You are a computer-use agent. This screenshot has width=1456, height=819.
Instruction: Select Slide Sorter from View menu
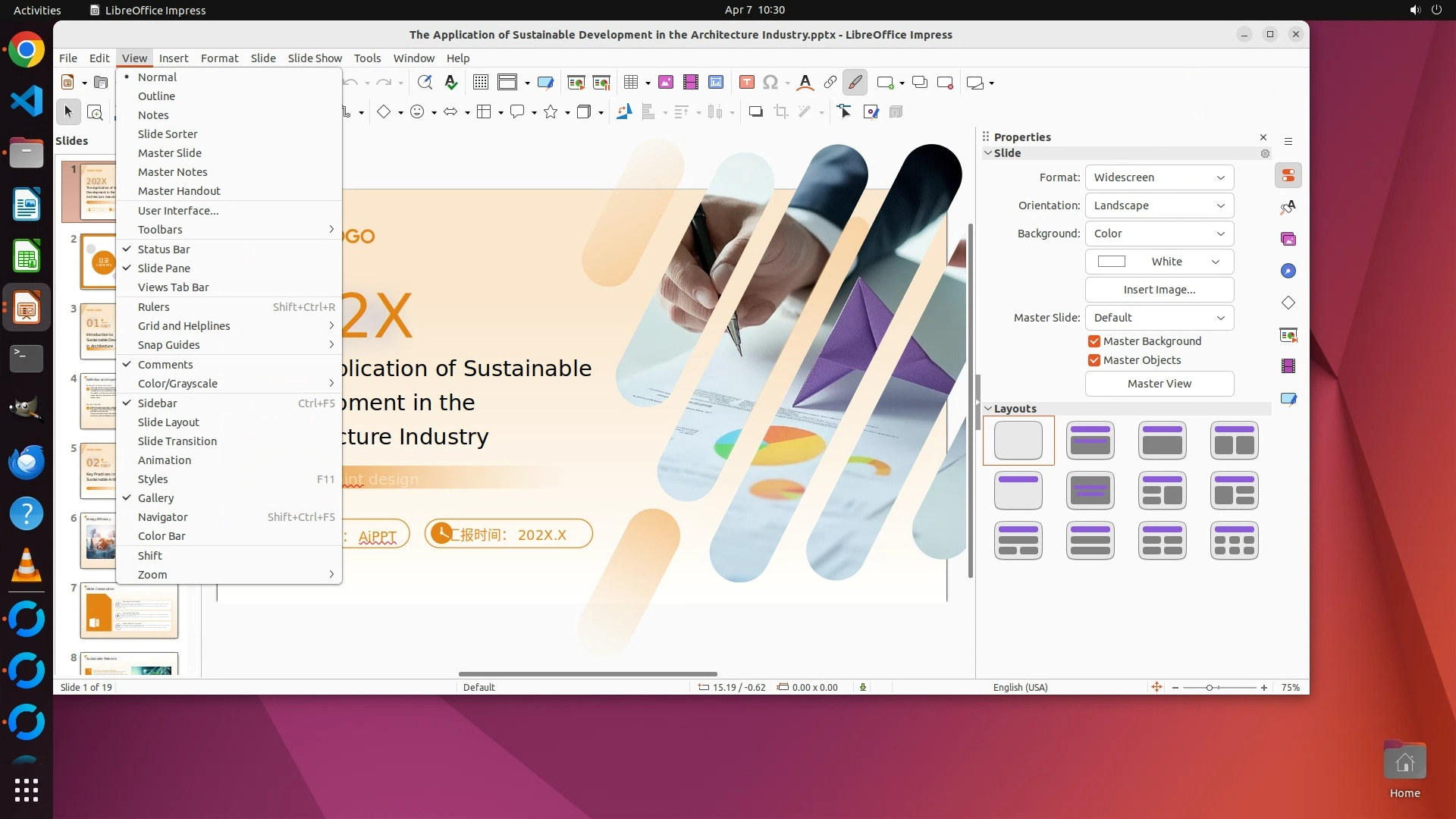(168, 134)
